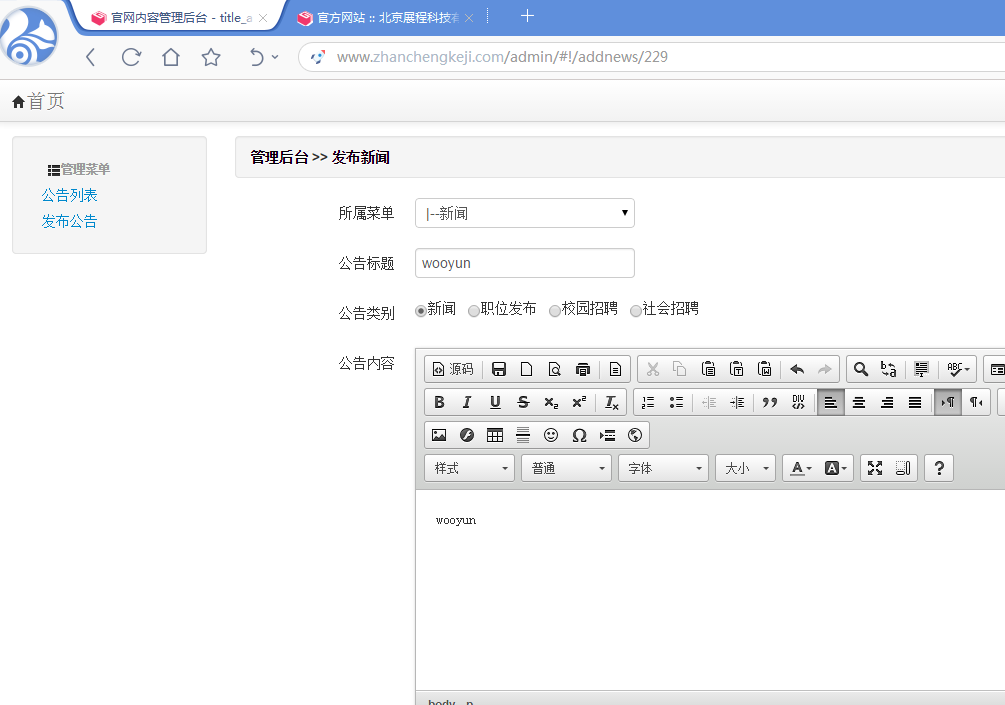This screenshot has width=1005, height=705.
Task: Click the Special Character omega icon
Action: coord(579,436)
